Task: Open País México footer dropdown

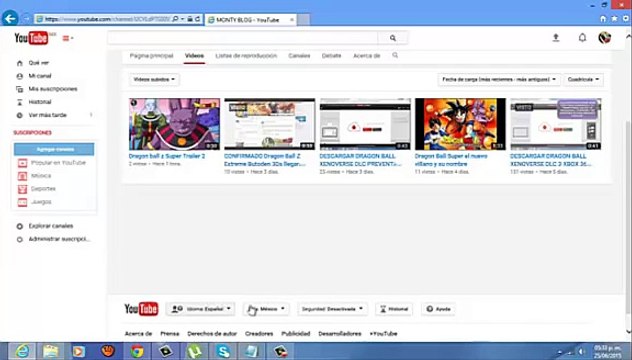Action: (266, 309)
